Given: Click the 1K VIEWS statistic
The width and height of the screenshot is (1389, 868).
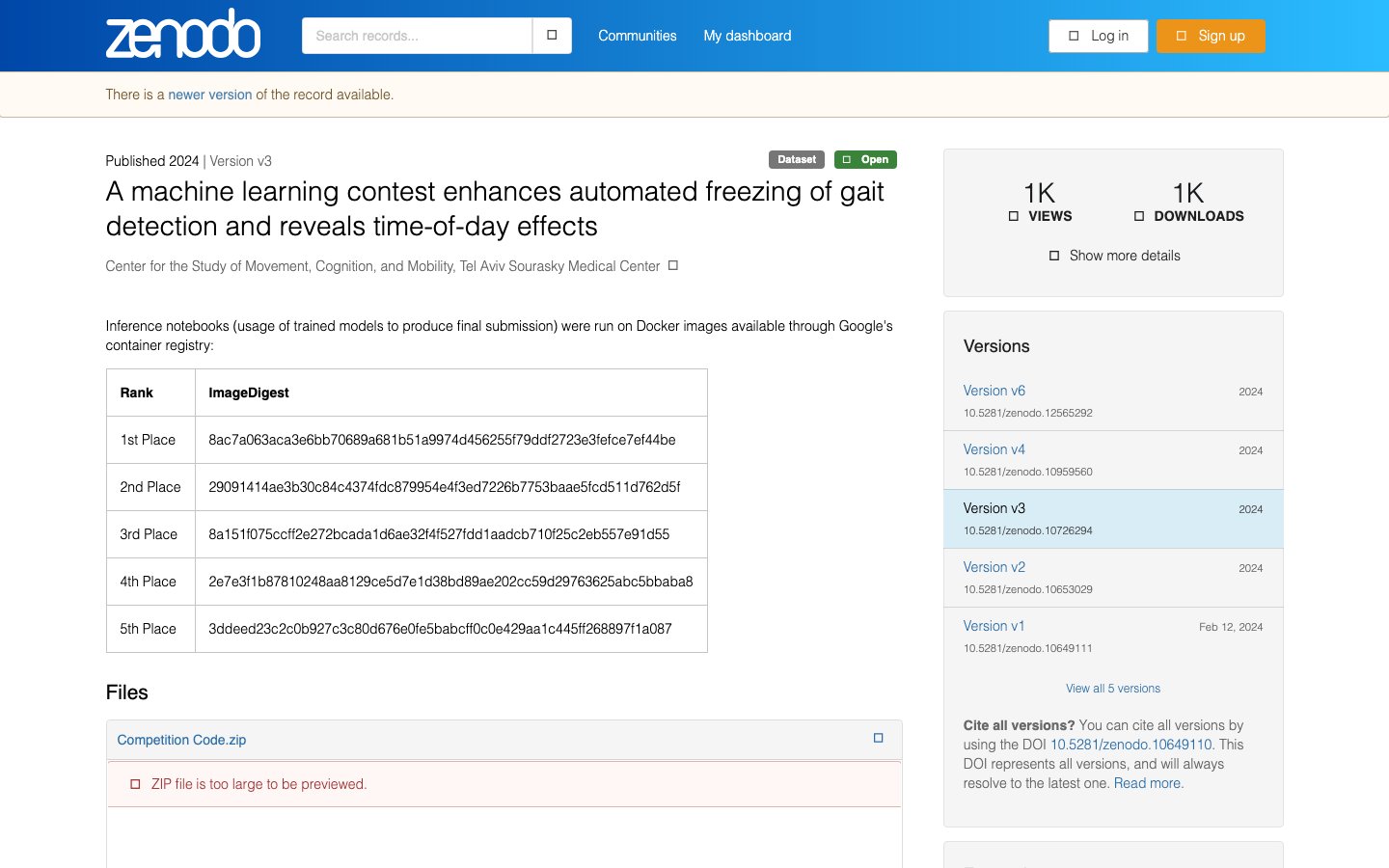Looking at the screenshot, I should tap(1040, 202).
